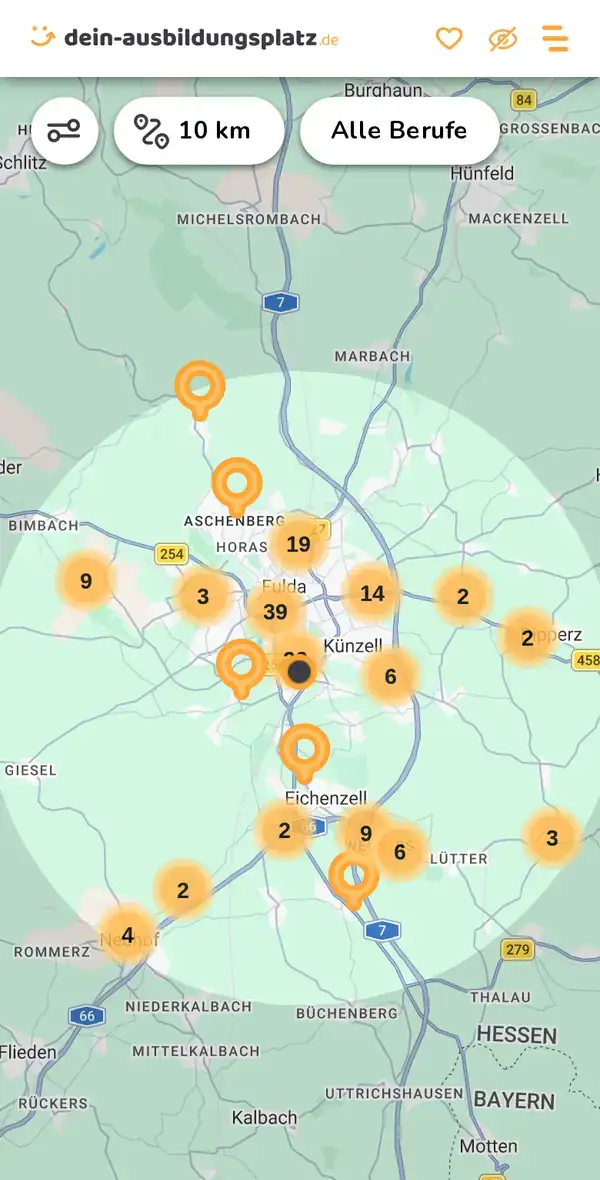This screenshot has height=1180, width=600.
Task: Click the ROMMERZ map label
Action: pyautogui.click(x=52, y=951)
